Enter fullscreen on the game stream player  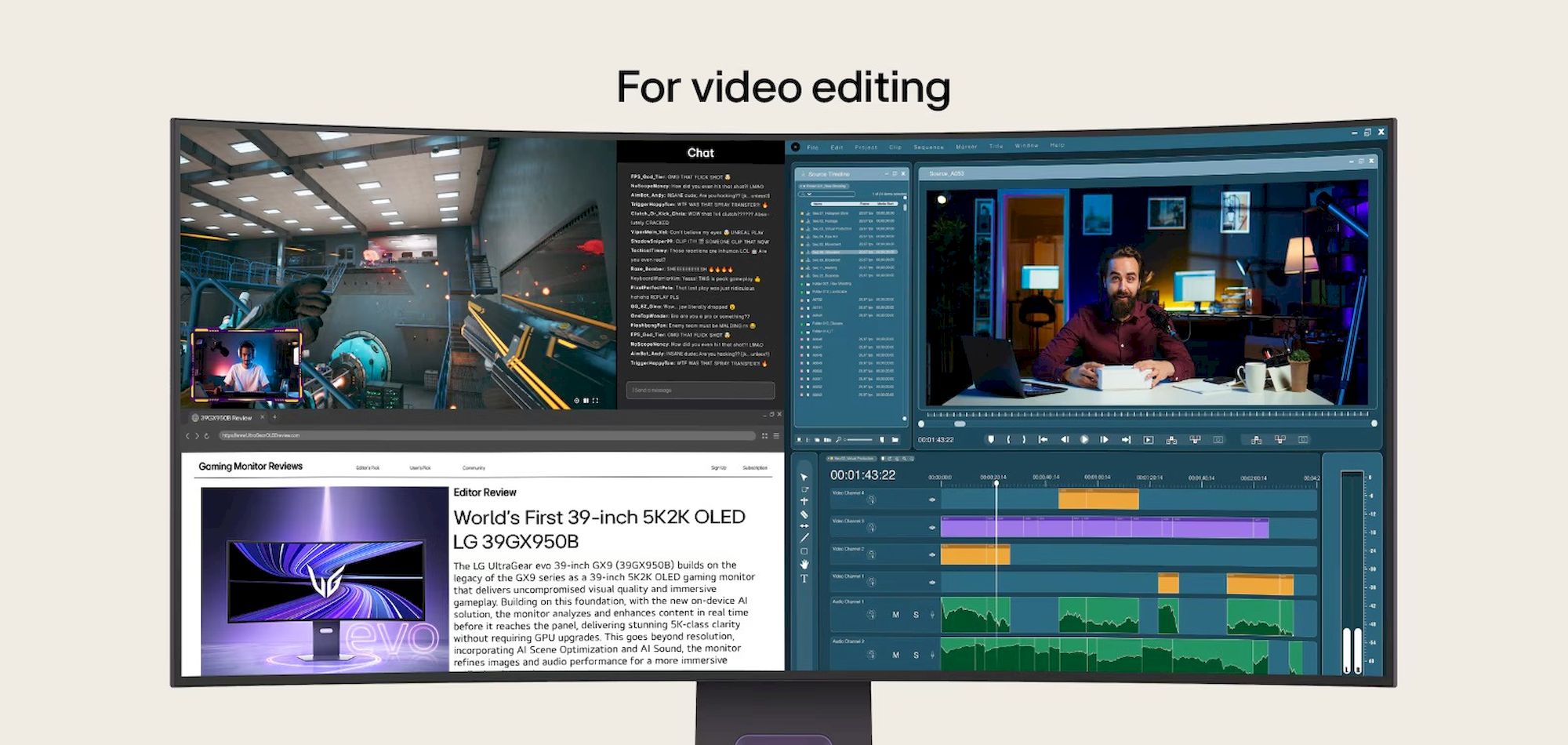point(596,401)
